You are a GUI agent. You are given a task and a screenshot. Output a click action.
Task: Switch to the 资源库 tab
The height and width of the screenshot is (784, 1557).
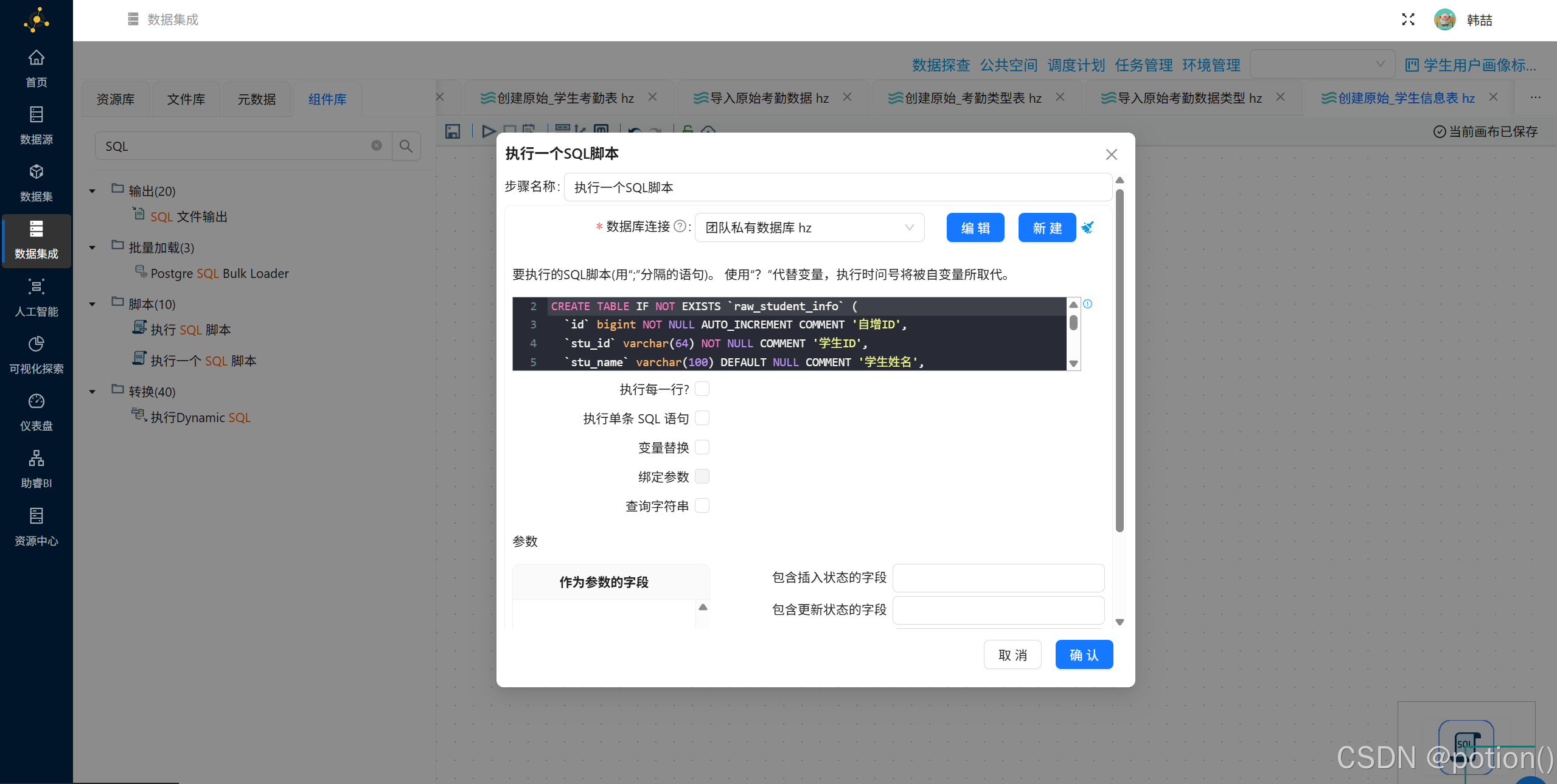pos(116,99)
